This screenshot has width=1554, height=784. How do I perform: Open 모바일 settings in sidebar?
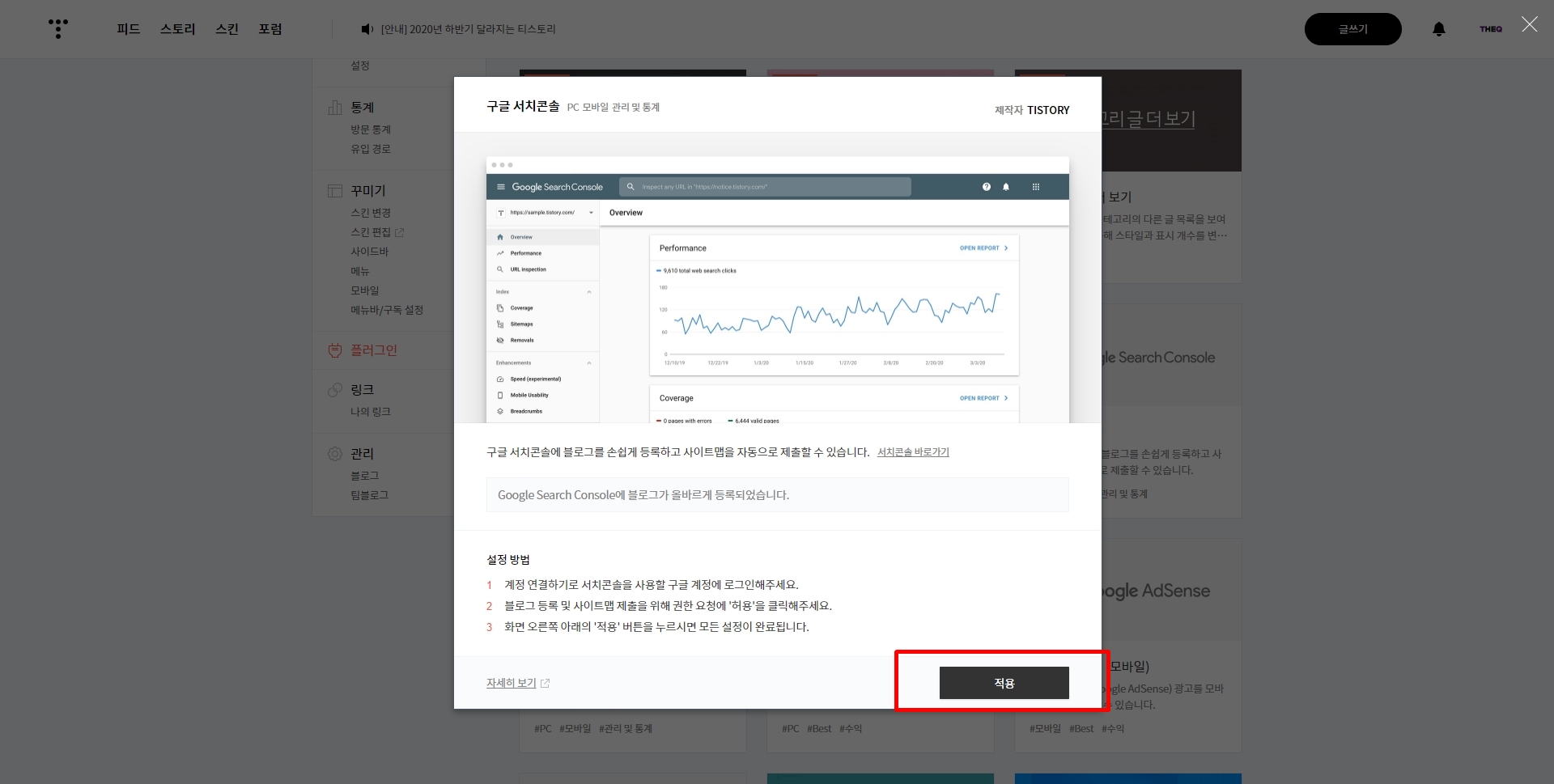365,290
